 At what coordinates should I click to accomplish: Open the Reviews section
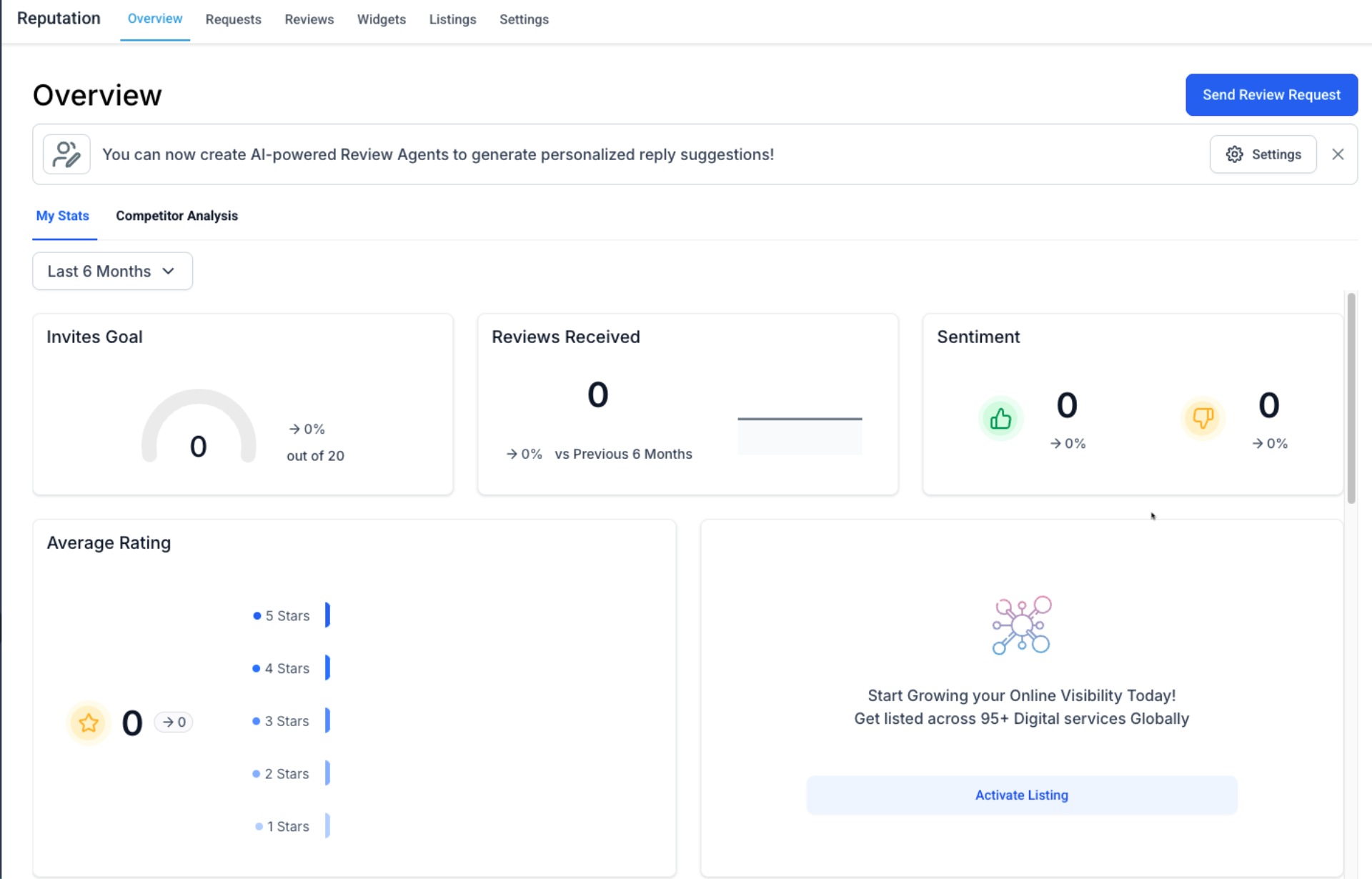point(309,19)
